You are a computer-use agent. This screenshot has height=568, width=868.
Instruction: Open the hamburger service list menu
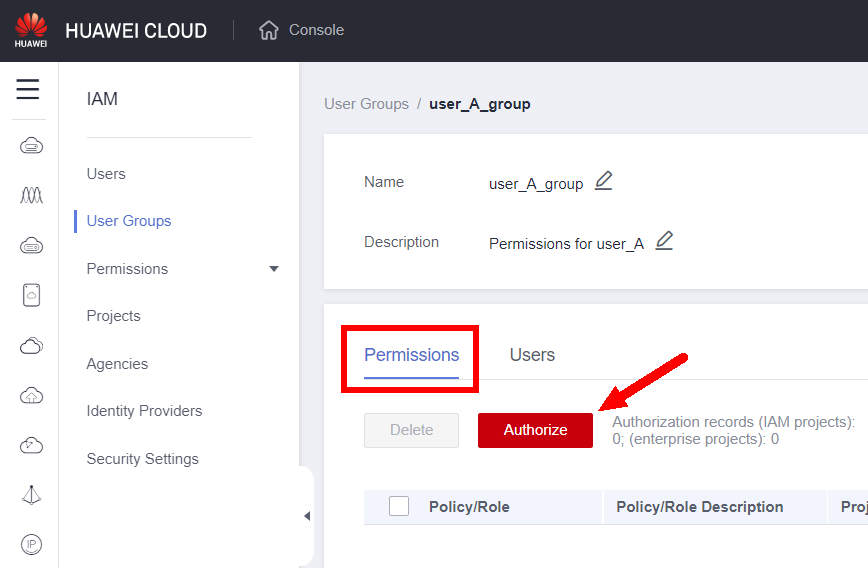28,89
